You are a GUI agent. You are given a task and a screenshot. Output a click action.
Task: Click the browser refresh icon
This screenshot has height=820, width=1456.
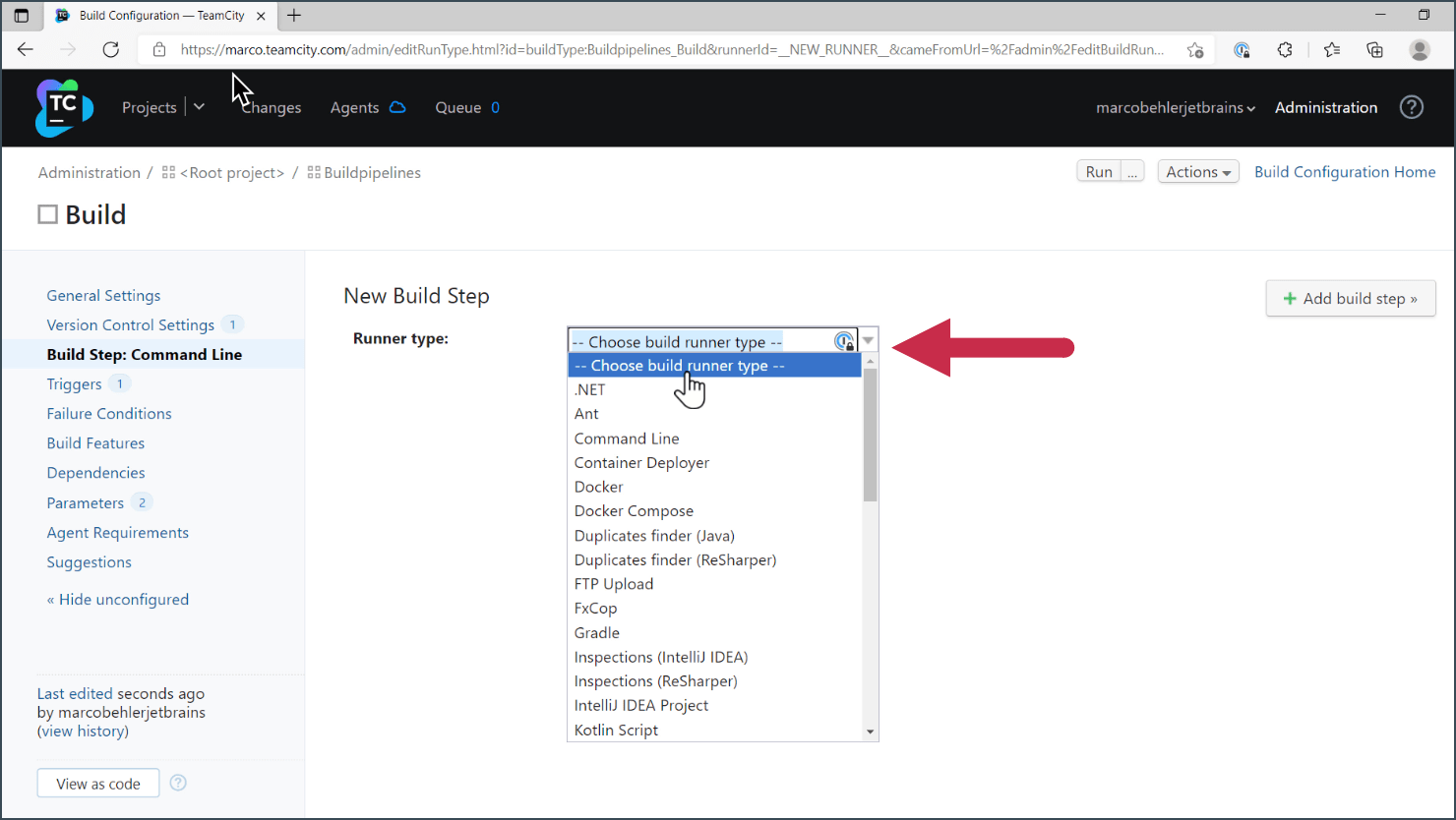point(111,49)
